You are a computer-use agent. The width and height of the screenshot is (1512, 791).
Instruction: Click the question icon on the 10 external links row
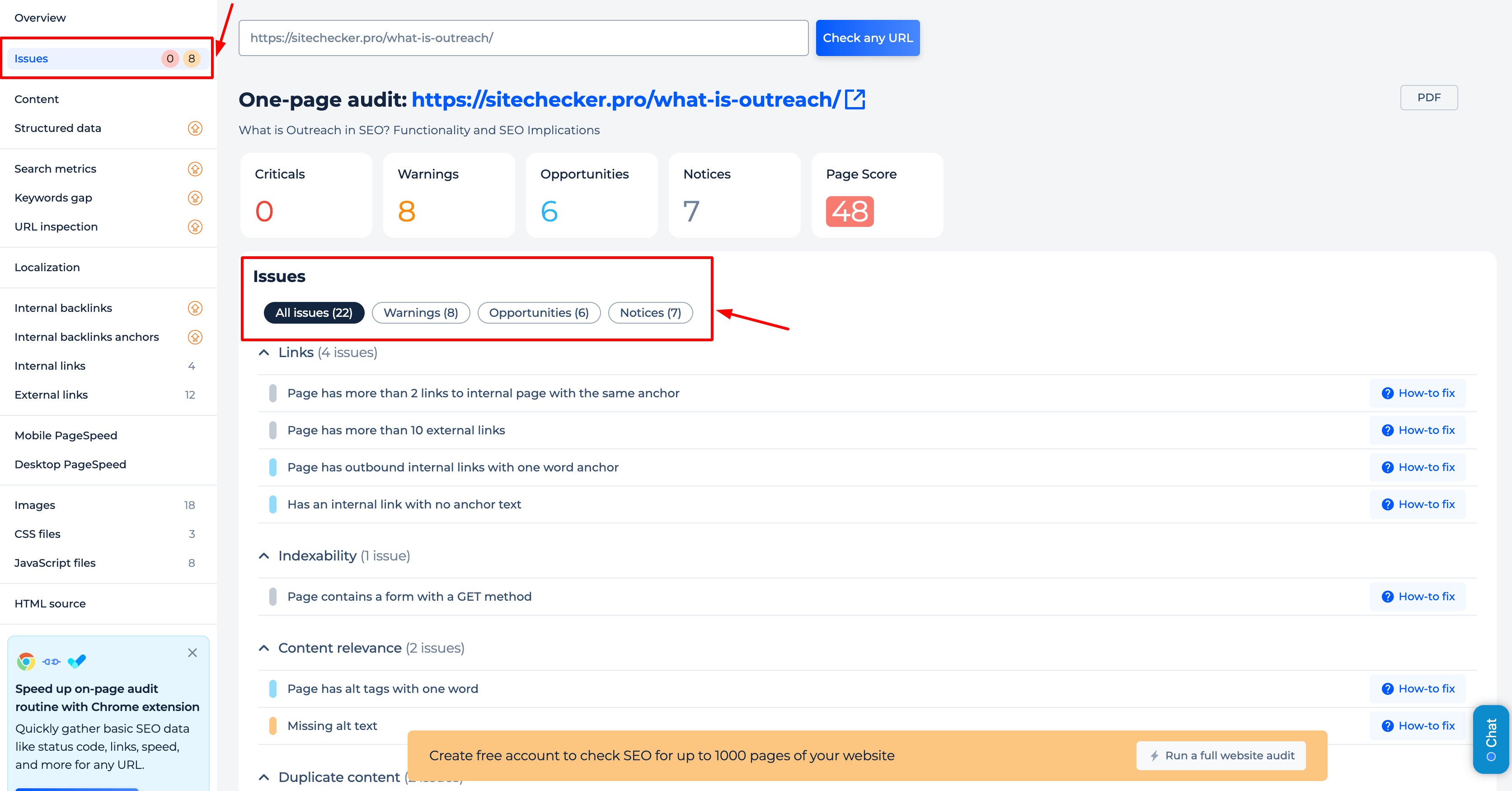(1388, 430)
